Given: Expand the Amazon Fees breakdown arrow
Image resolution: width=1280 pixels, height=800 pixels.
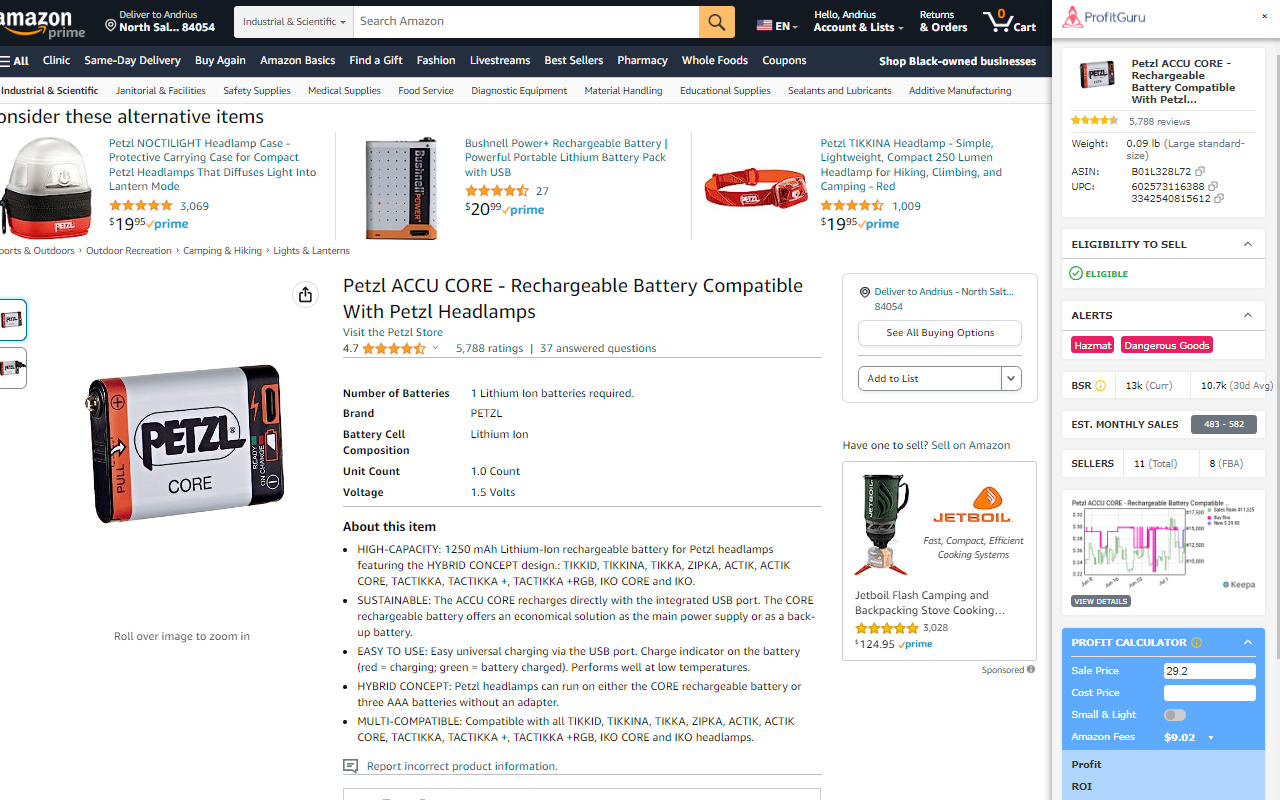Looking at the screenshot, I should point(1211,738).
